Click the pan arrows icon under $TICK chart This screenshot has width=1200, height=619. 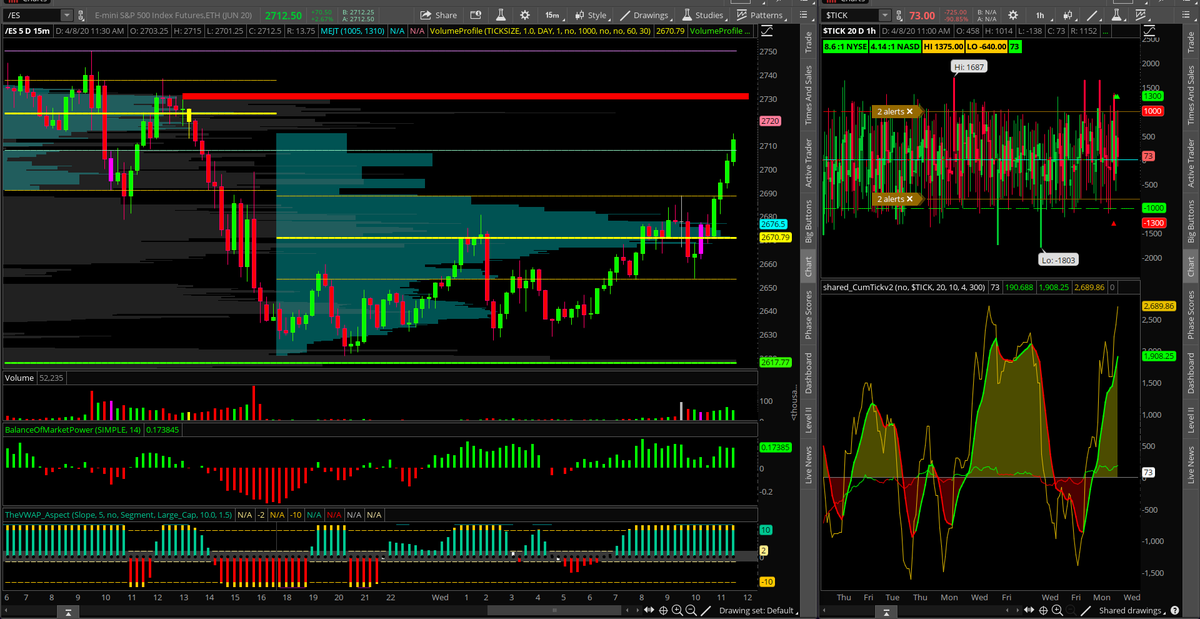tap(1029, 610)
